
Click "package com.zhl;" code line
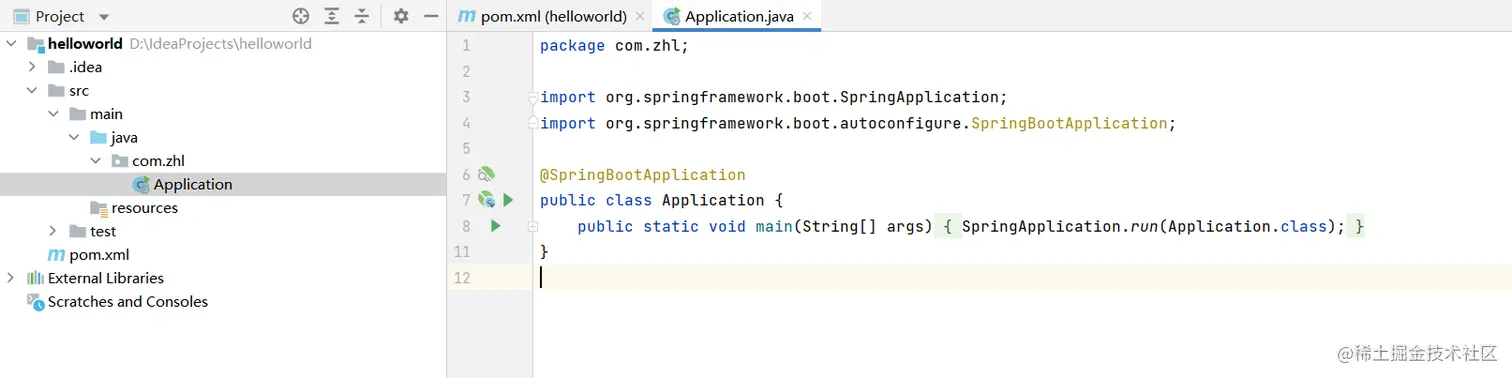614,45
